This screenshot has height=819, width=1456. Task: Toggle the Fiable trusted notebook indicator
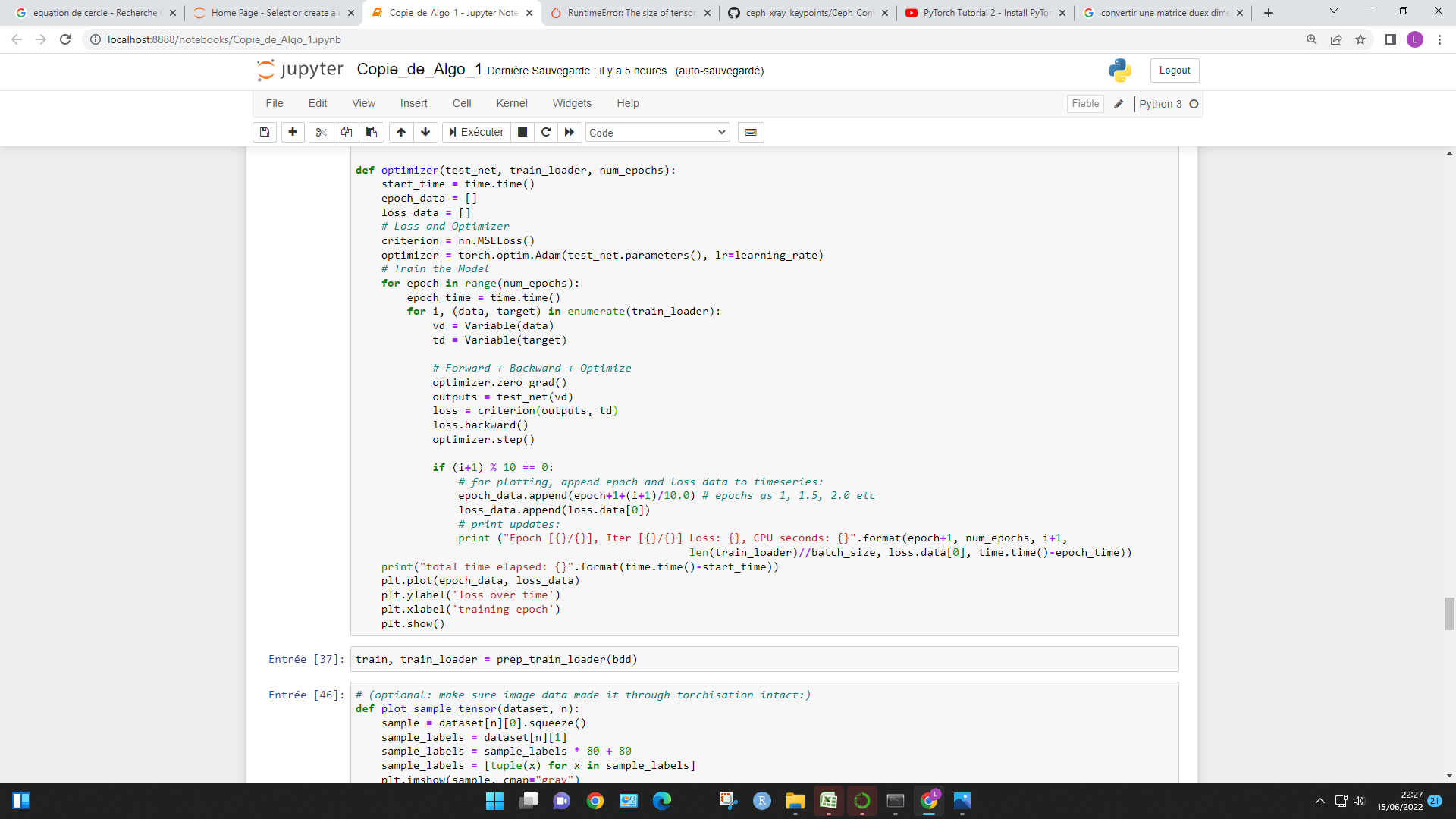[x=1085, y=104]
